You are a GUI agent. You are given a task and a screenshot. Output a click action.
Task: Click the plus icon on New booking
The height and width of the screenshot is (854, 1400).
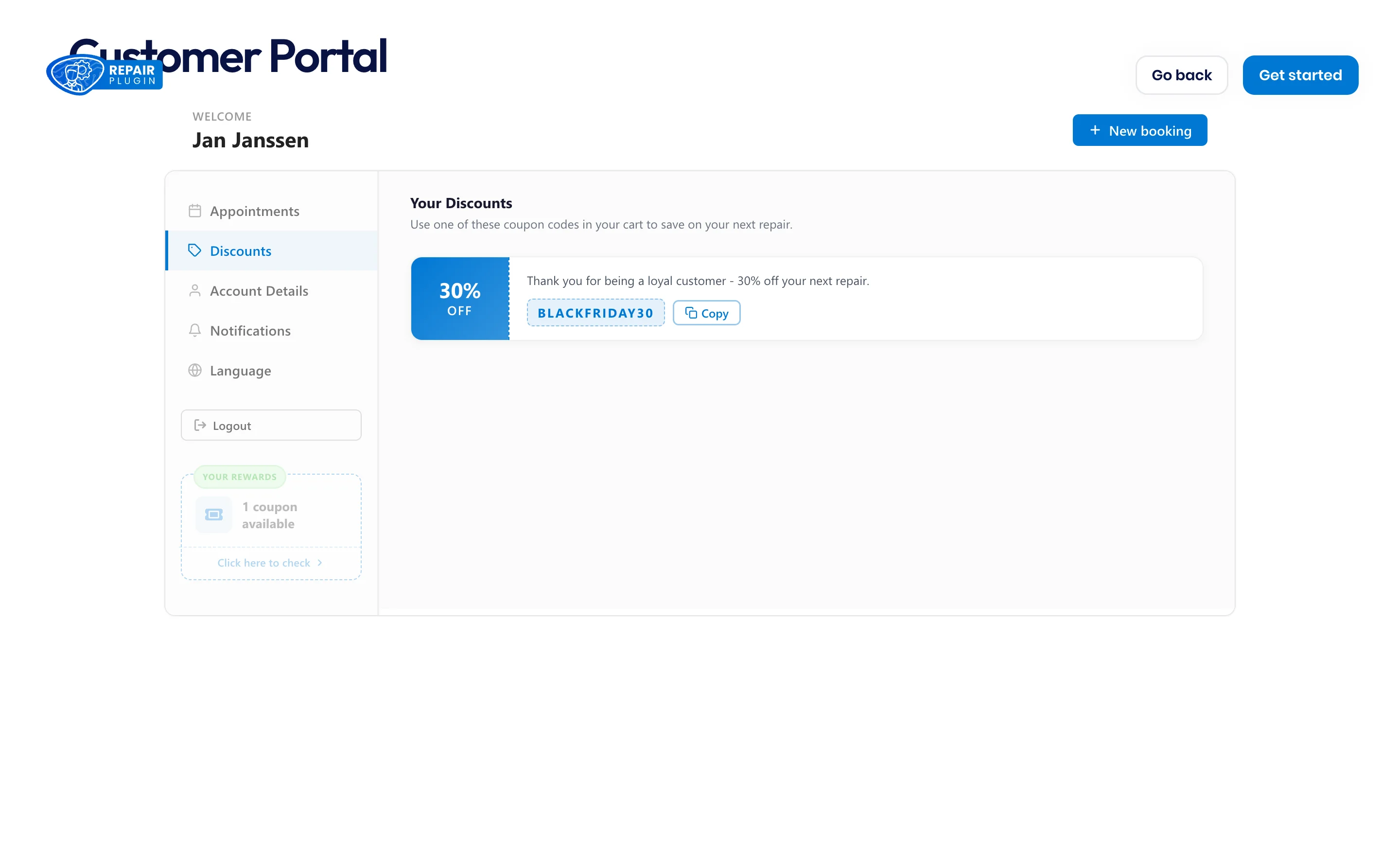1095,130
